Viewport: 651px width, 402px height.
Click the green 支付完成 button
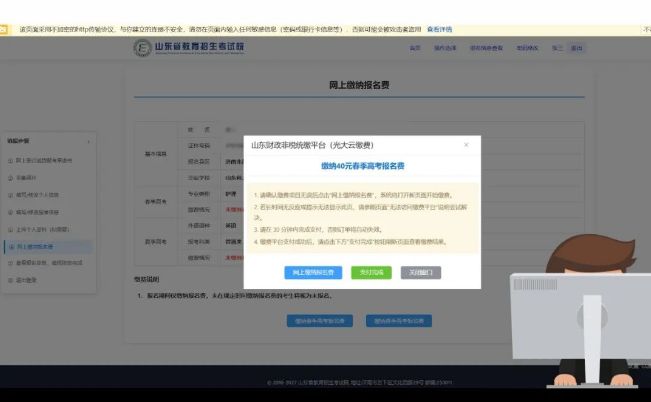click(371, 272)
